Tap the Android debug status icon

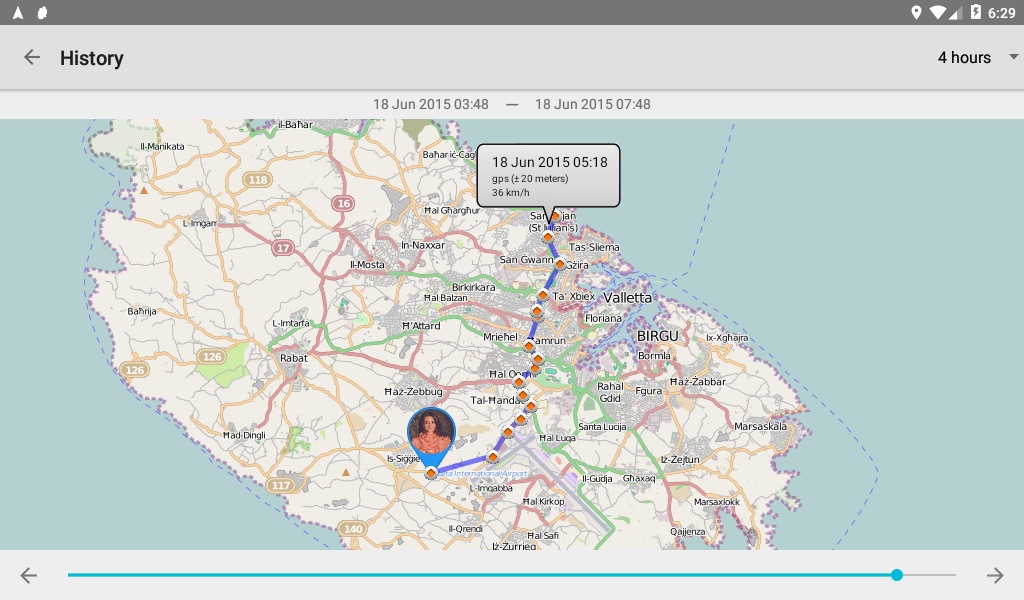point(42,12)
